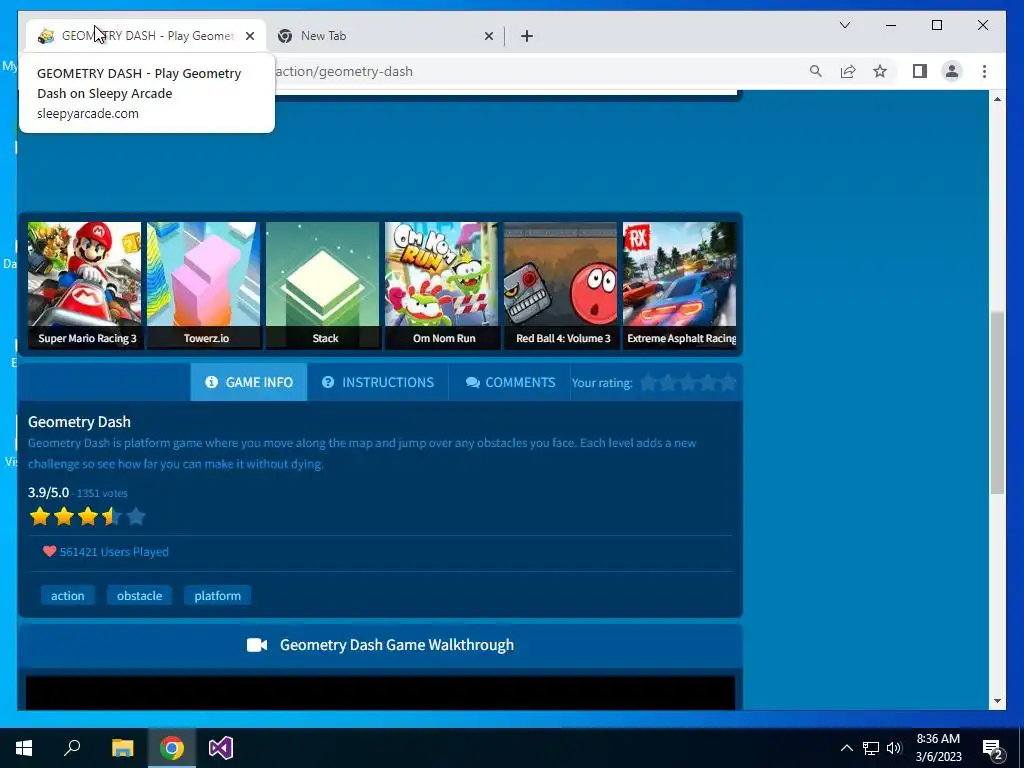Switch to the GEOMETRY DASH tab
Image resolution: width=1024 pixels, height=768 pixels.
coord(144,36)
